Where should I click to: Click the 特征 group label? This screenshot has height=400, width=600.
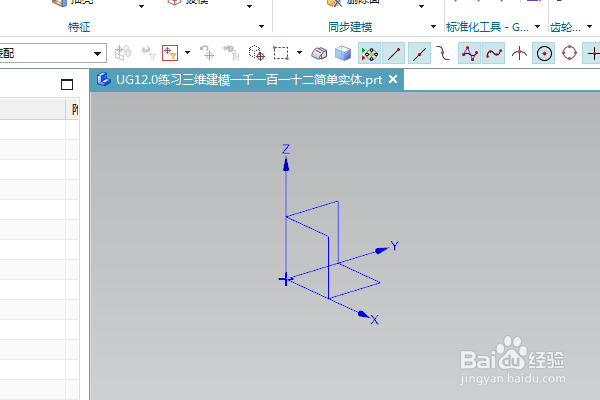tap(79, 27)
